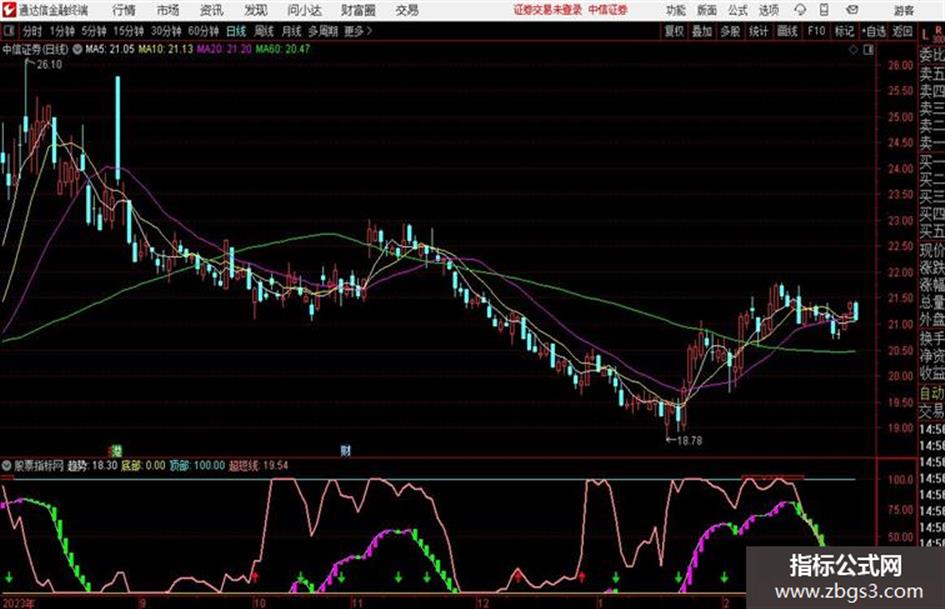Open the mail envelope icon
This screenshot has width=945, height=609.
852,10
